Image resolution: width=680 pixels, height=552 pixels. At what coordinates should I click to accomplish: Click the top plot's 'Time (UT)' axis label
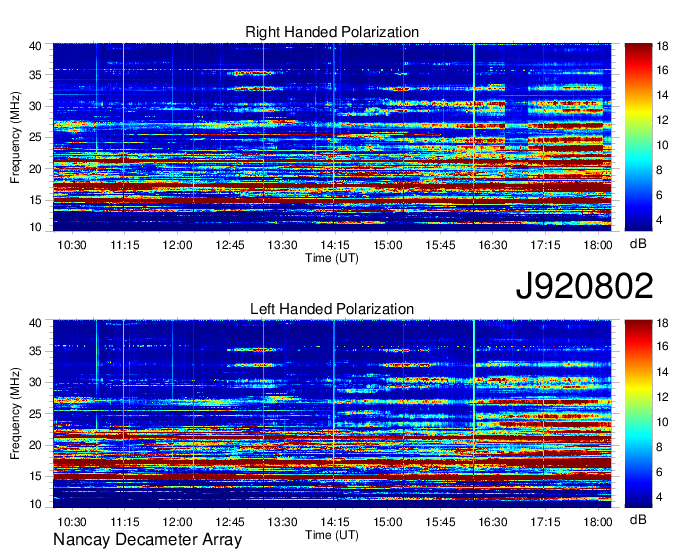click(332, 258)
